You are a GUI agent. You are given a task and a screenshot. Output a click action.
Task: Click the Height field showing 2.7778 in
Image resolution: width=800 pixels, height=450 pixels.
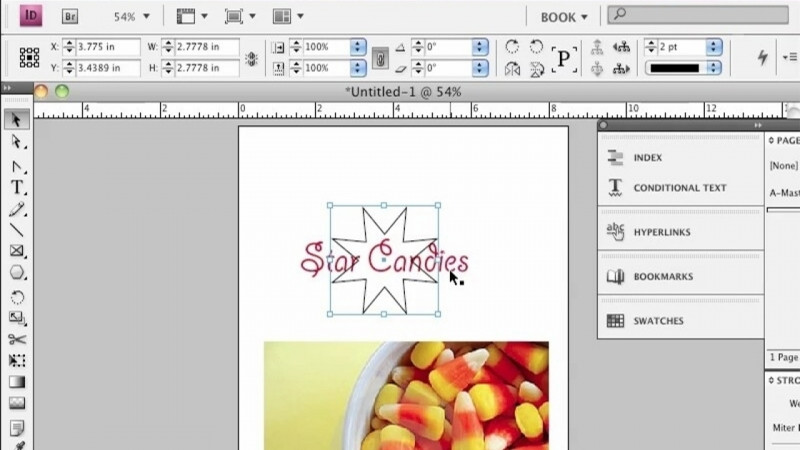click(207, 68)
